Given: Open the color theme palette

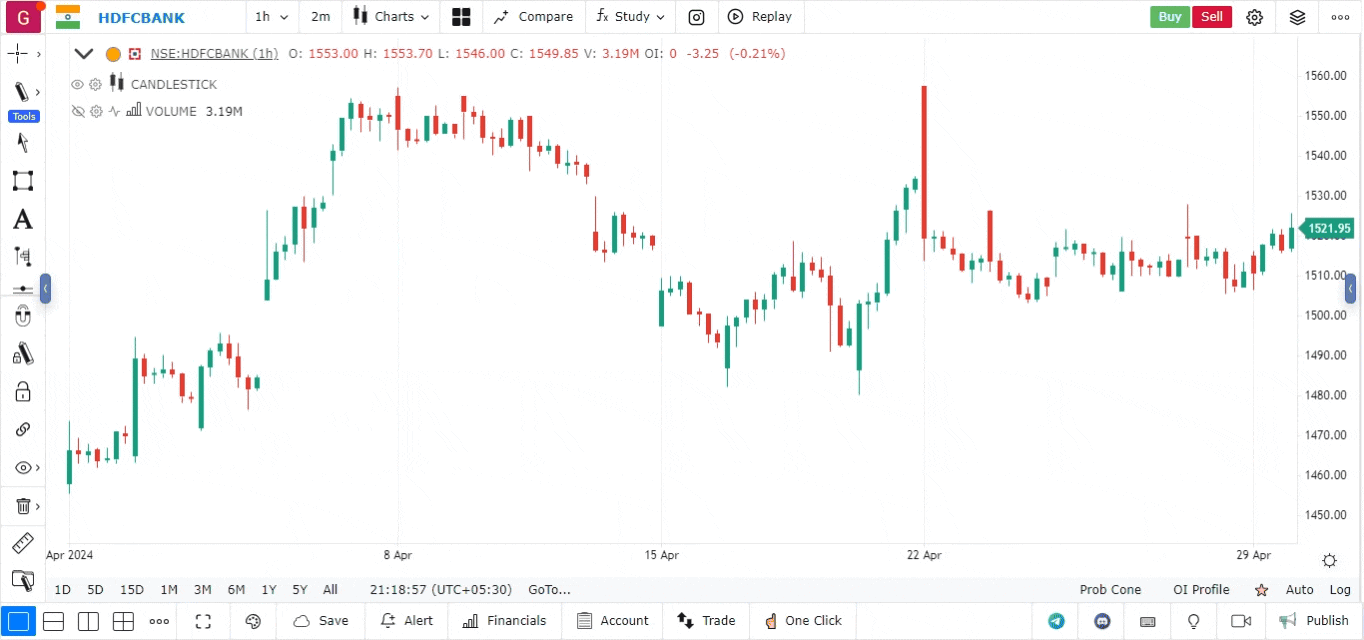Looking at the screenshot, I should [x=253, y=621].
